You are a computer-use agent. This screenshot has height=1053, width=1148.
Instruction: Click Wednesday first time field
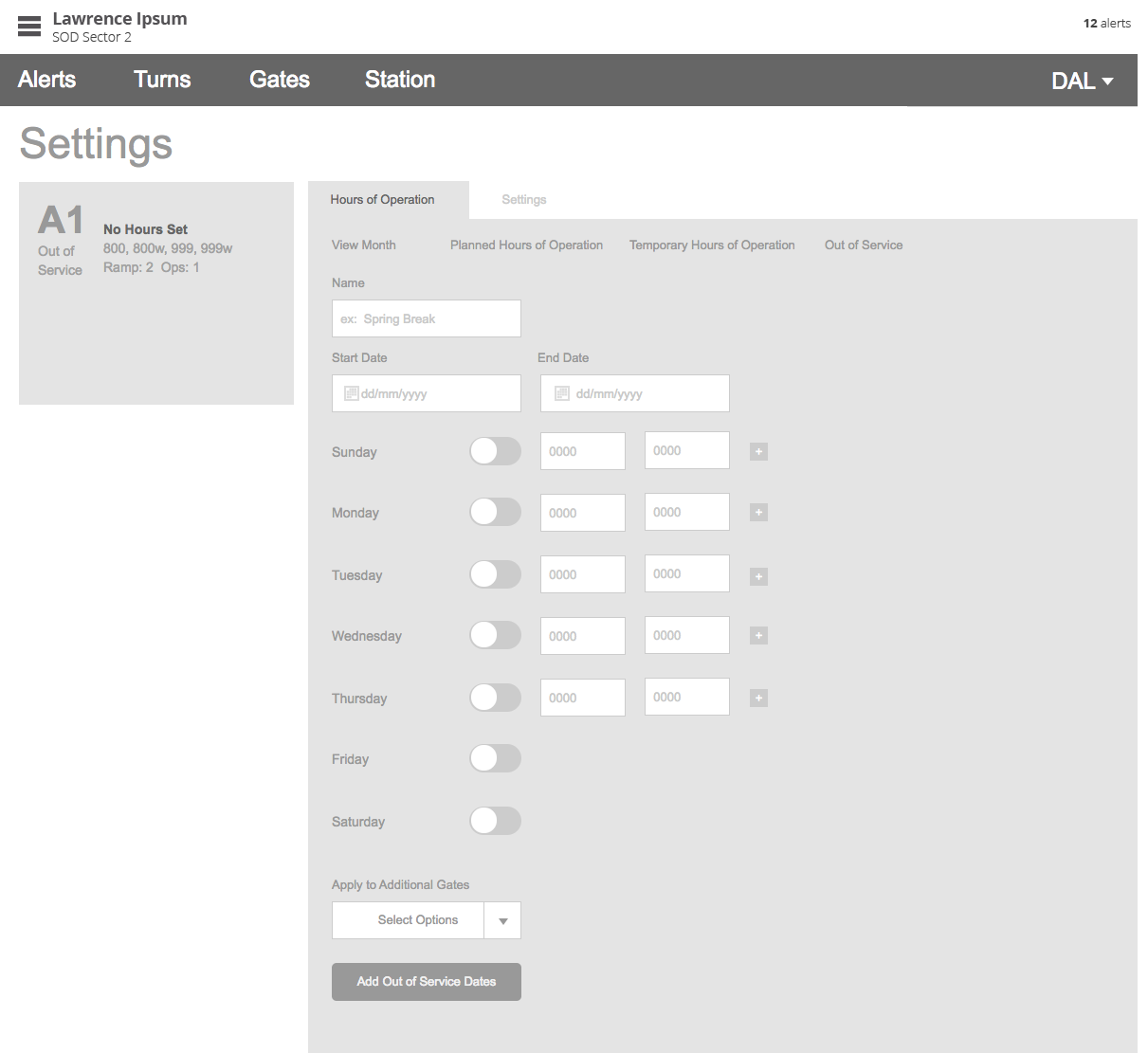click(583, 636)
